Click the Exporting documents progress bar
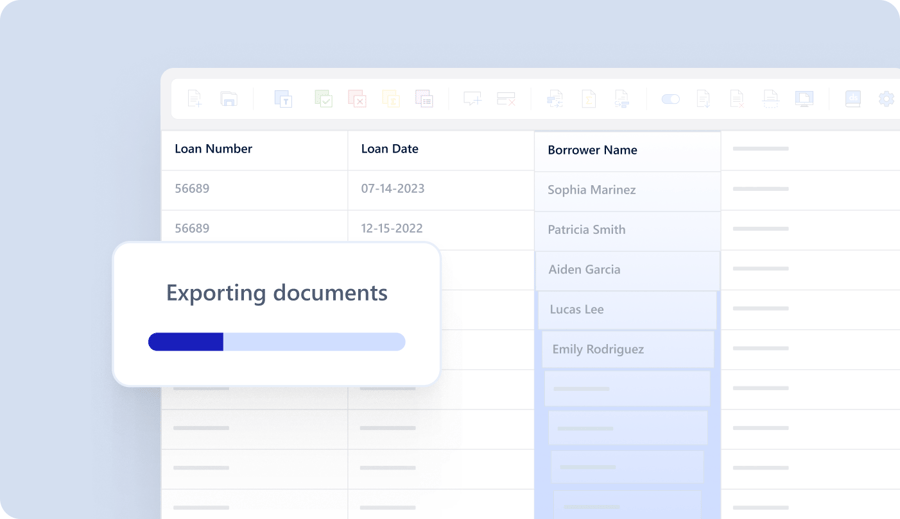Image resolution: width=900 pixels, height=519 pixels. [x=277, y=342]
